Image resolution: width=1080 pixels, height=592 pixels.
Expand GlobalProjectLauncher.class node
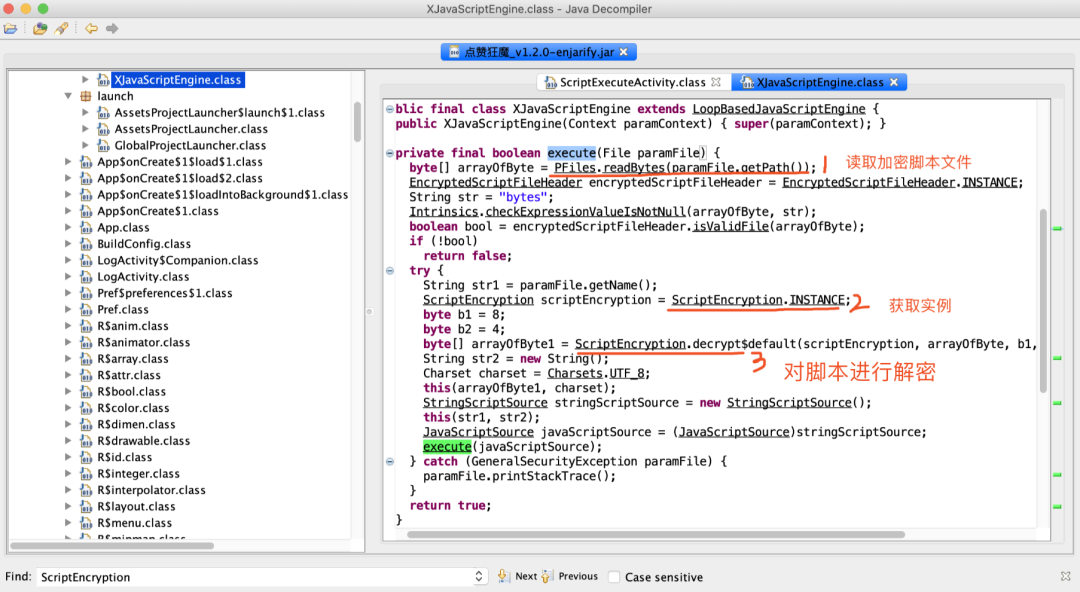coord(85,145)
